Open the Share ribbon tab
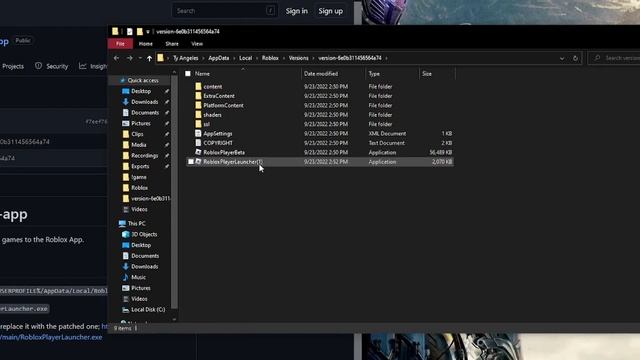Image resolution: width=640 pixels, height=360 pixels. click(172, 44)
